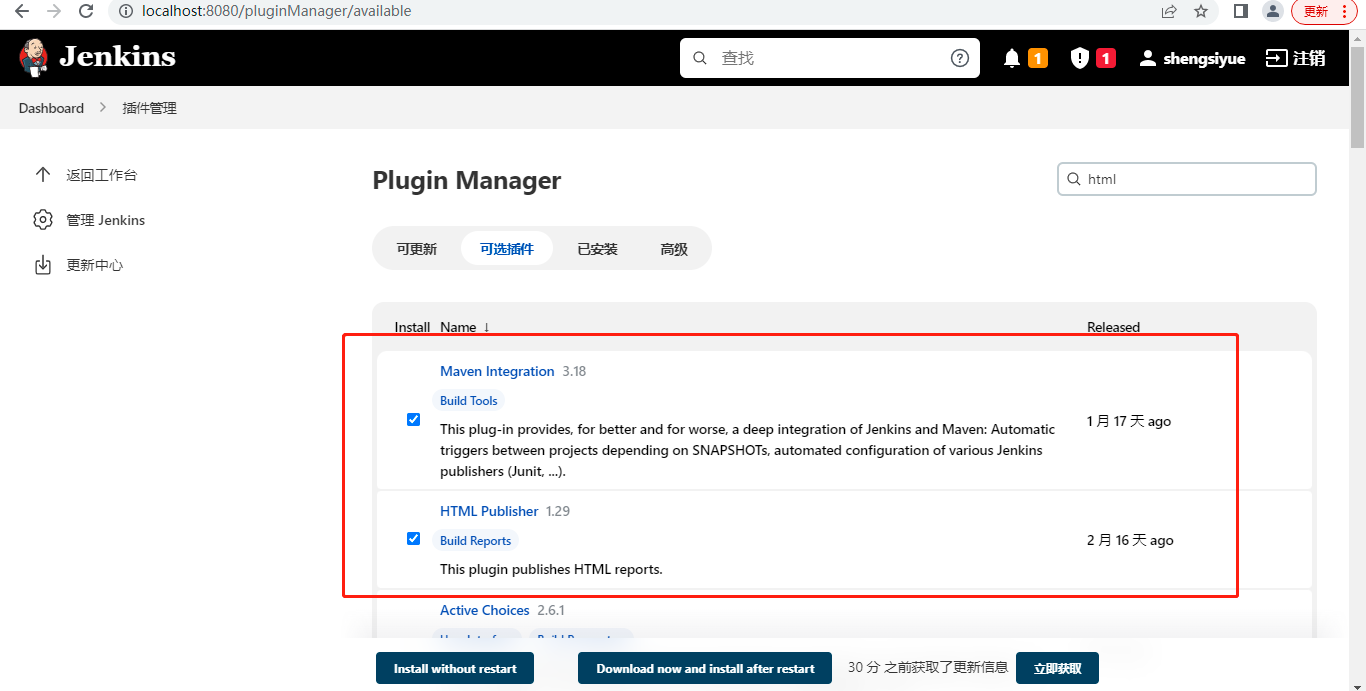Click the 查找 search box in the header
The image size is (1366, 691).
tap(830, 58)
